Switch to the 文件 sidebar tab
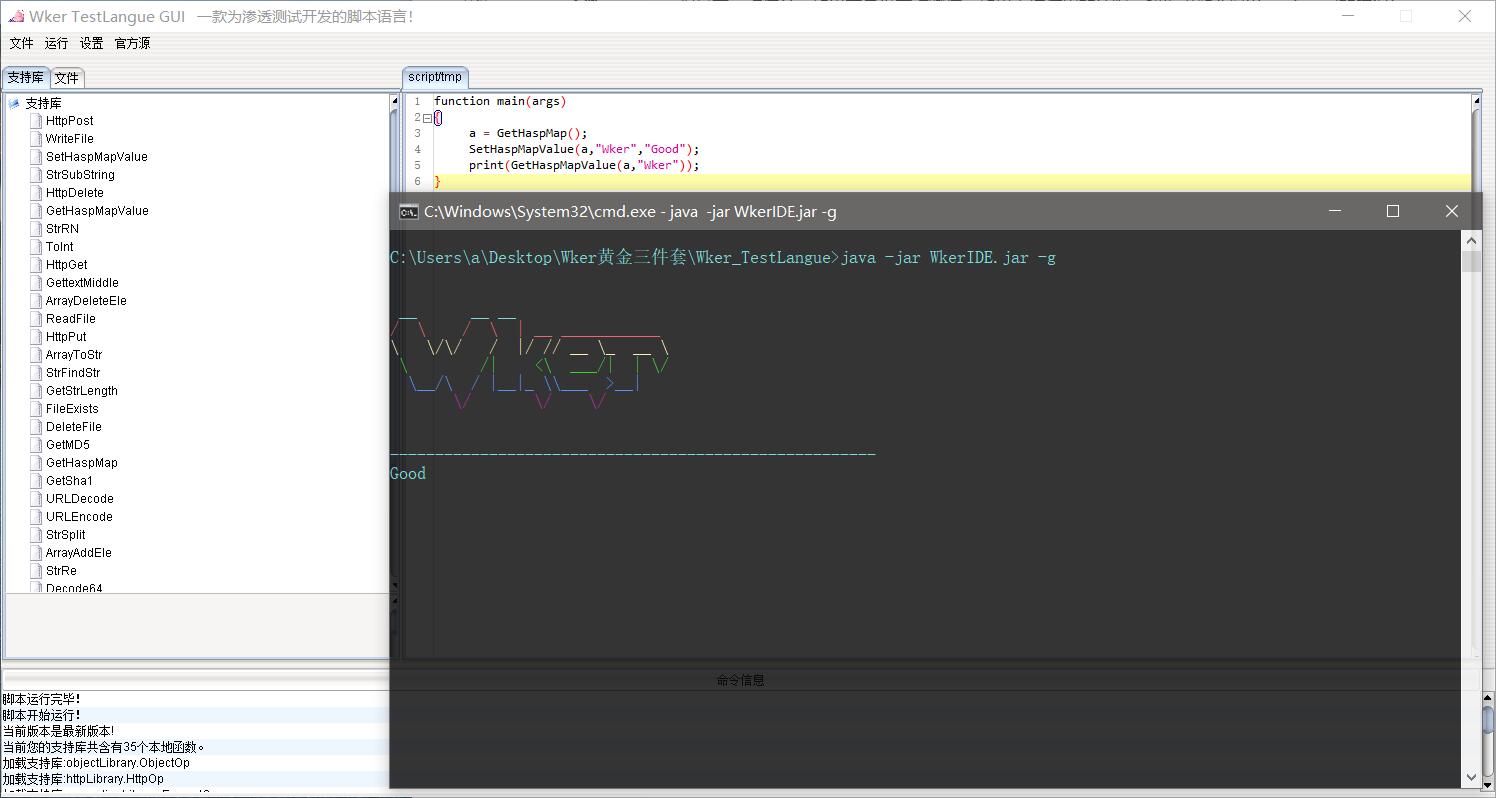Image resolution: width=1496 pixels, height=798 pixels. 66,77
